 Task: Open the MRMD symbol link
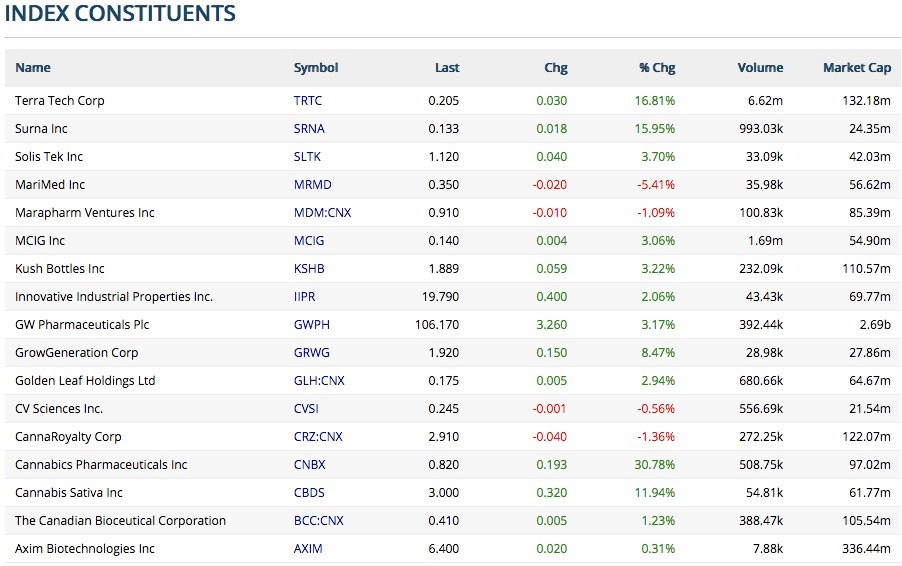click(312, 185)
